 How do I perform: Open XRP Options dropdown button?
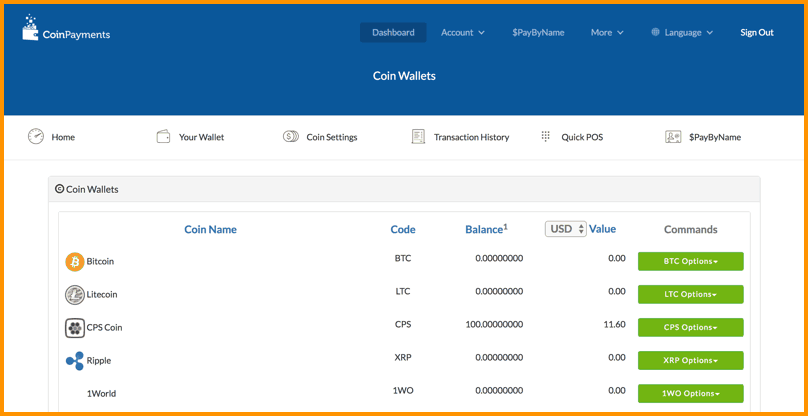[x=691, y=360]
